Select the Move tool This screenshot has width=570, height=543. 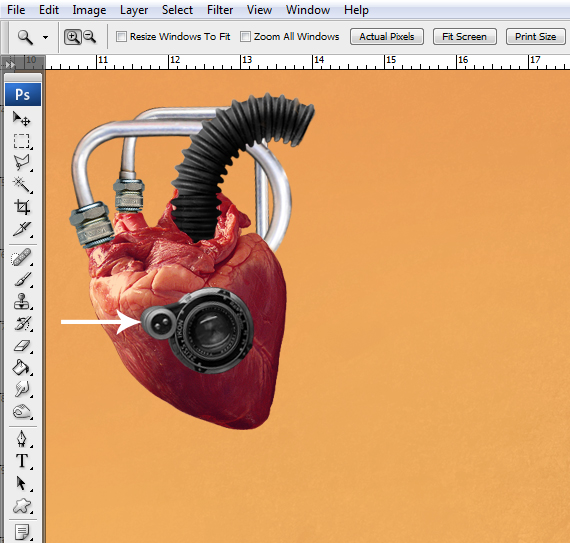click(22, 119)
